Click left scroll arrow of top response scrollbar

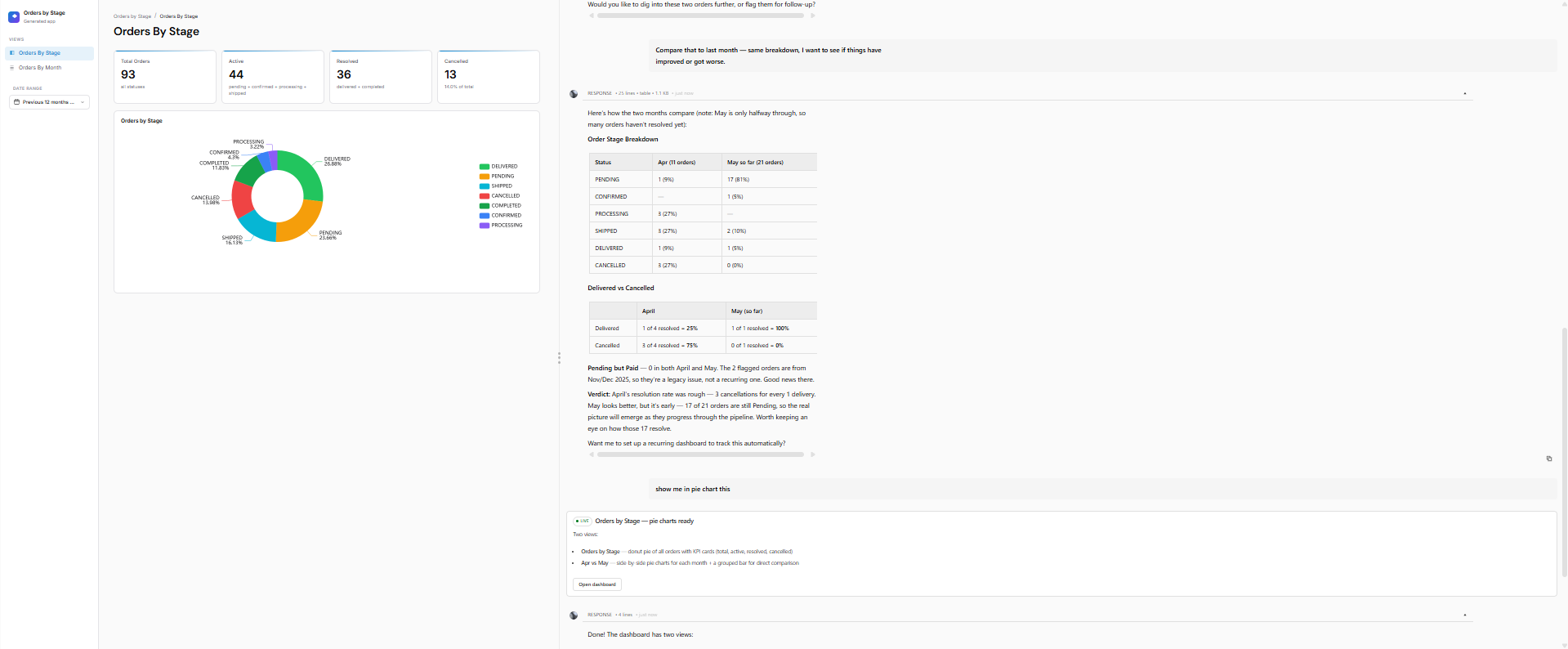[592, 16]
